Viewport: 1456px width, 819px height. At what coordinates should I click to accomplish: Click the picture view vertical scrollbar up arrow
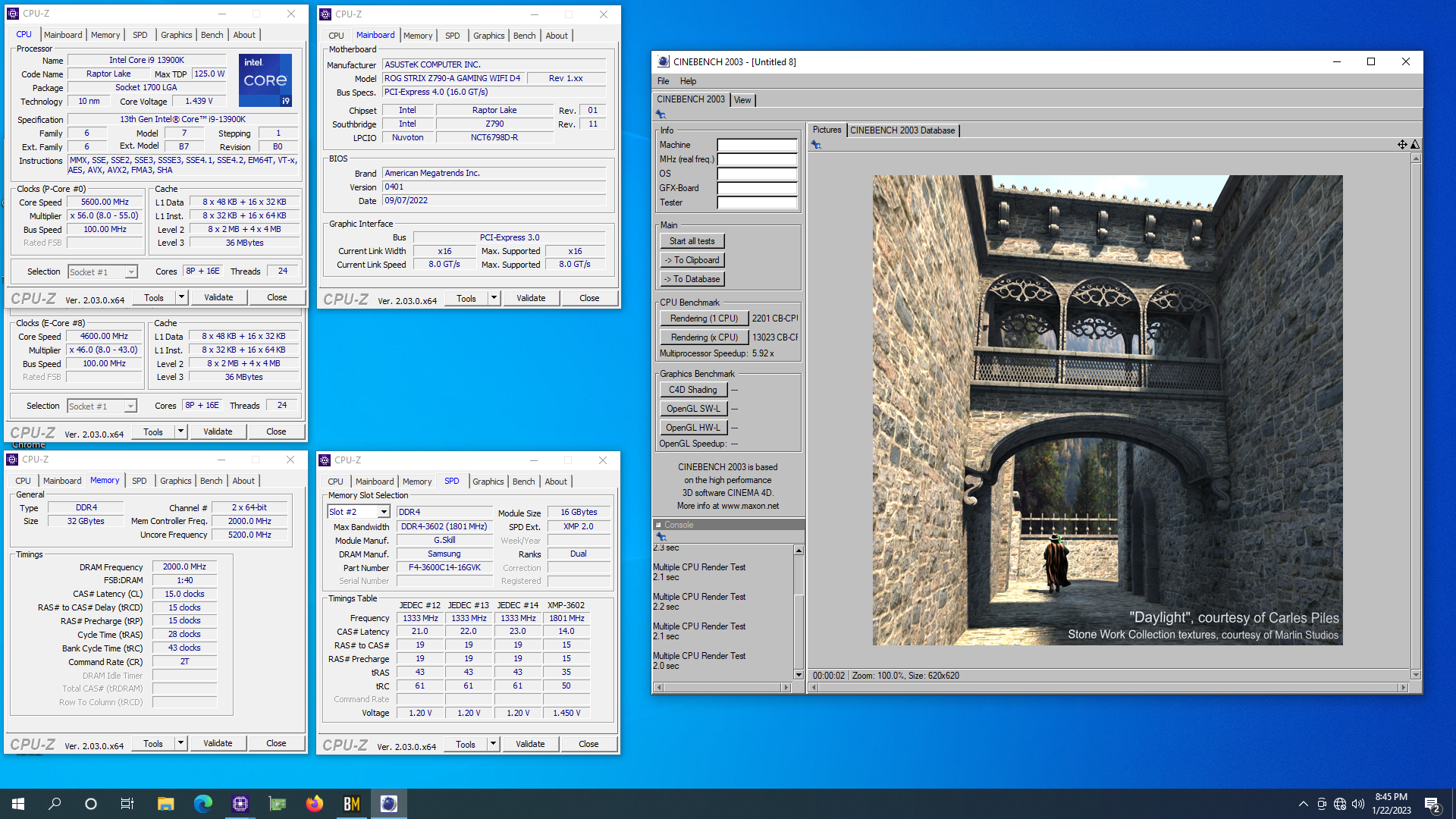coord(1416,158)
